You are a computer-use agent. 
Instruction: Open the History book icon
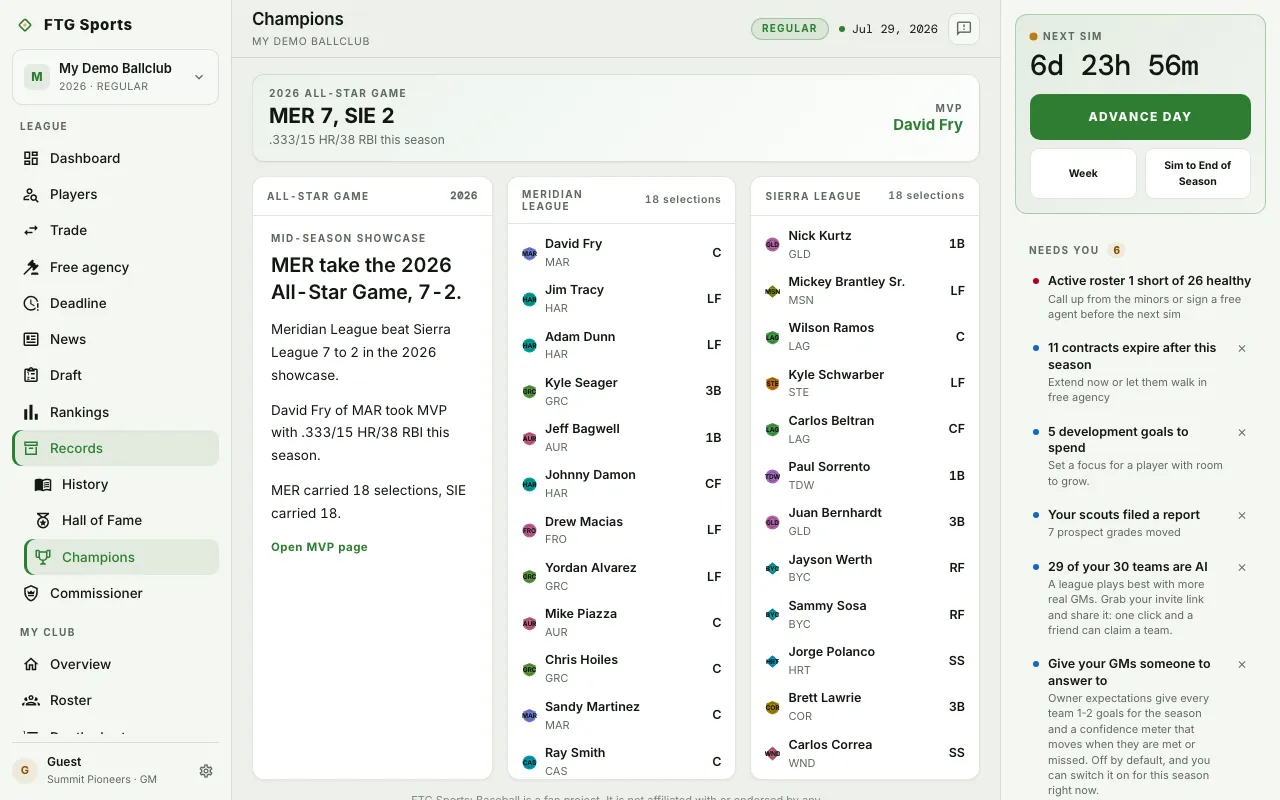pyautogui.click(x=43, y=484)
